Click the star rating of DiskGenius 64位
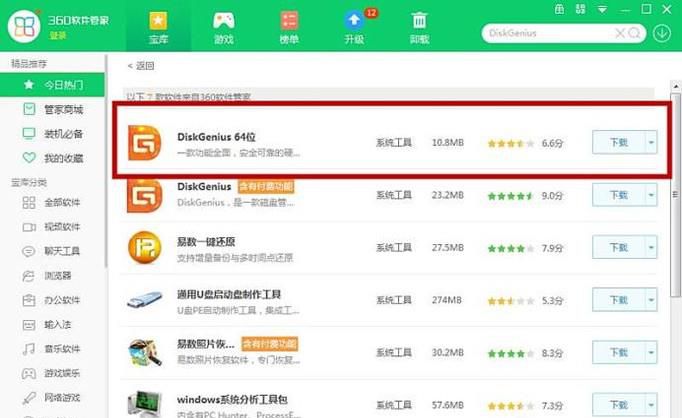This screenshot has height=418, width=682. (x=511, y=143)
